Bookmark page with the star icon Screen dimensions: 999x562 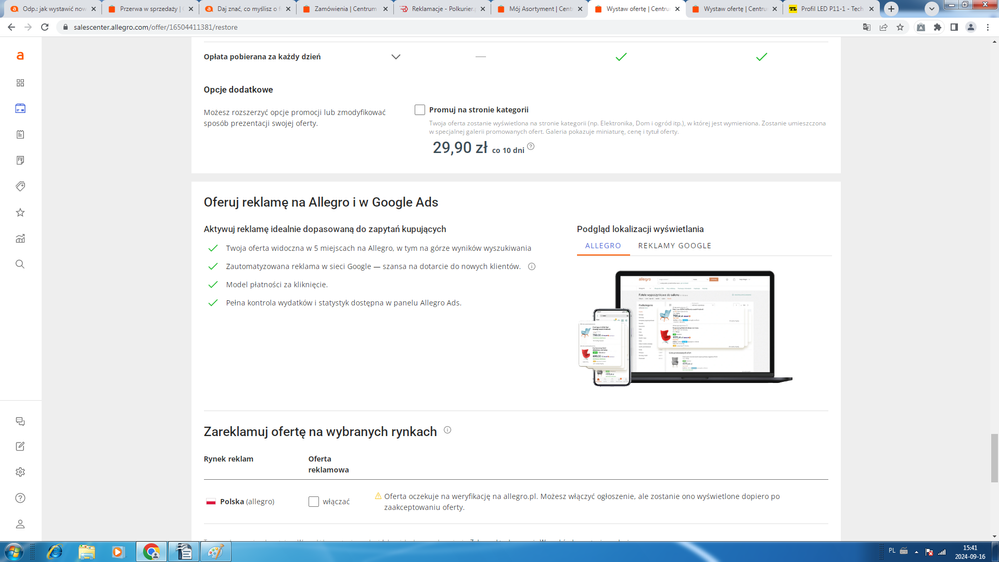click(900, 27)
